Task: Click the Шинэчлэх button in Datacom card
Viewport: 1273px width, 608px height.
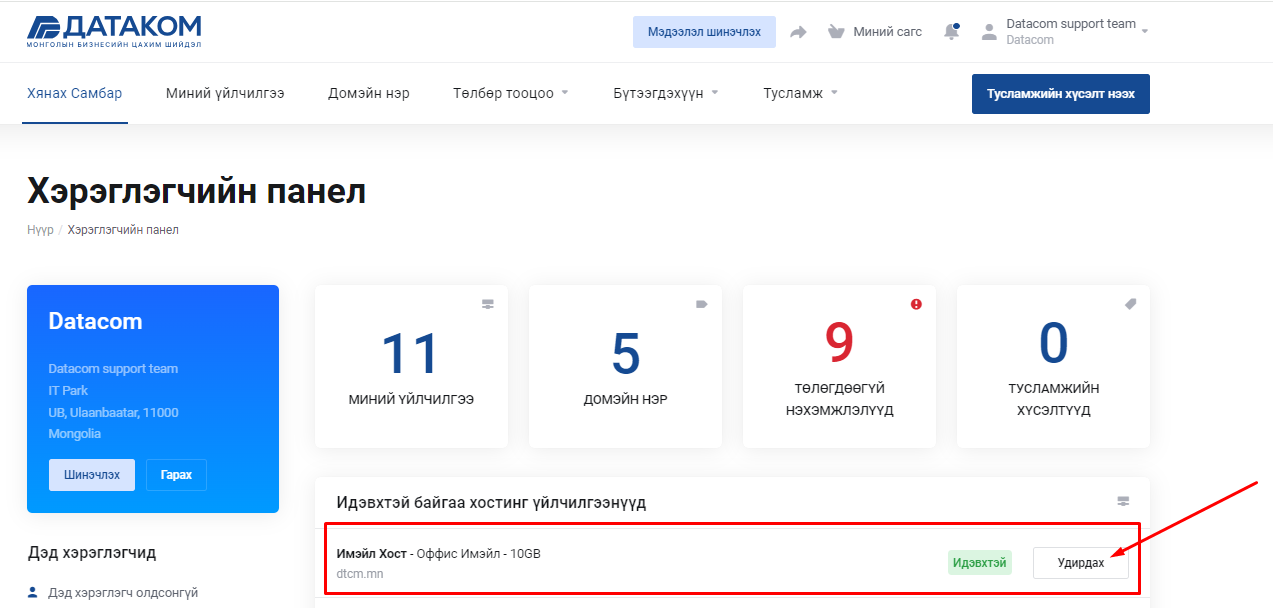Action: coord(92,475)
